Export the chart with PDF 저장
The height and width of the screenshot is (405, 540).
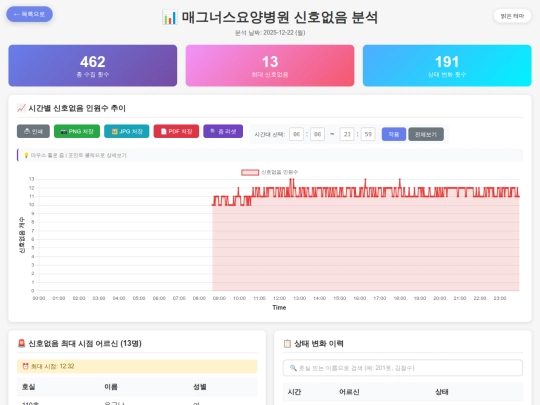point(176,131)
